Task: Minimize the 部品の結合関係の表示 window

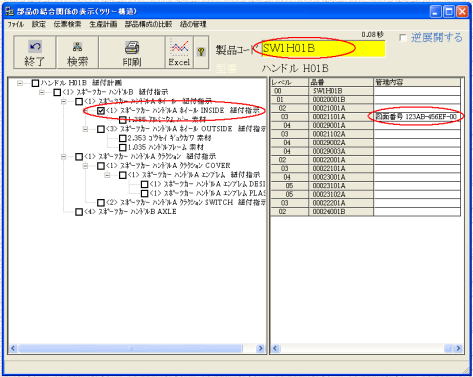Action: (436, 12)
